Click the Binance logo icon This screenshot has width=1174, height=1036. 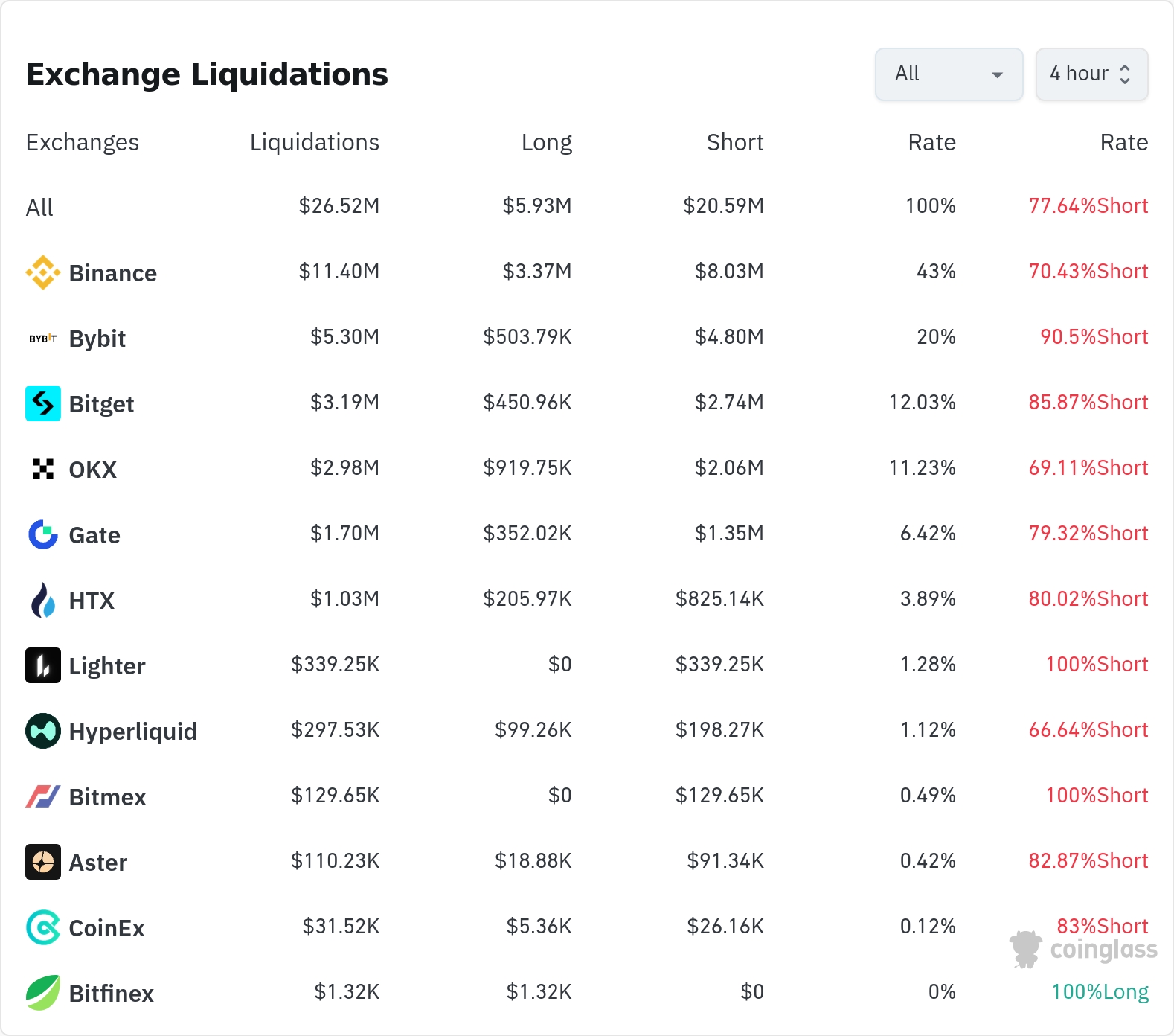coord(43,272)
